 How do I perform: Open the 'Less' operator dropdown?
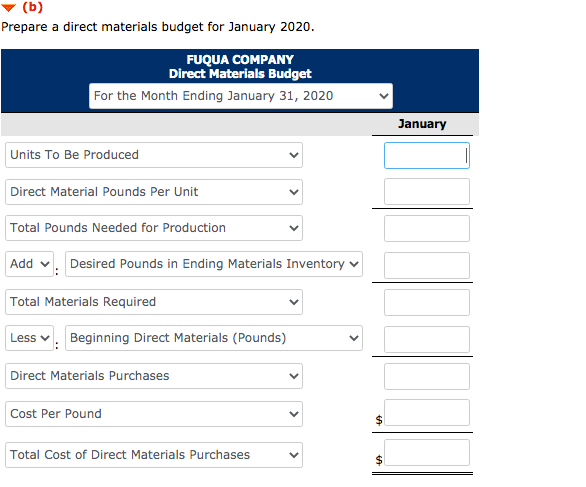click(x=29, y=338)
